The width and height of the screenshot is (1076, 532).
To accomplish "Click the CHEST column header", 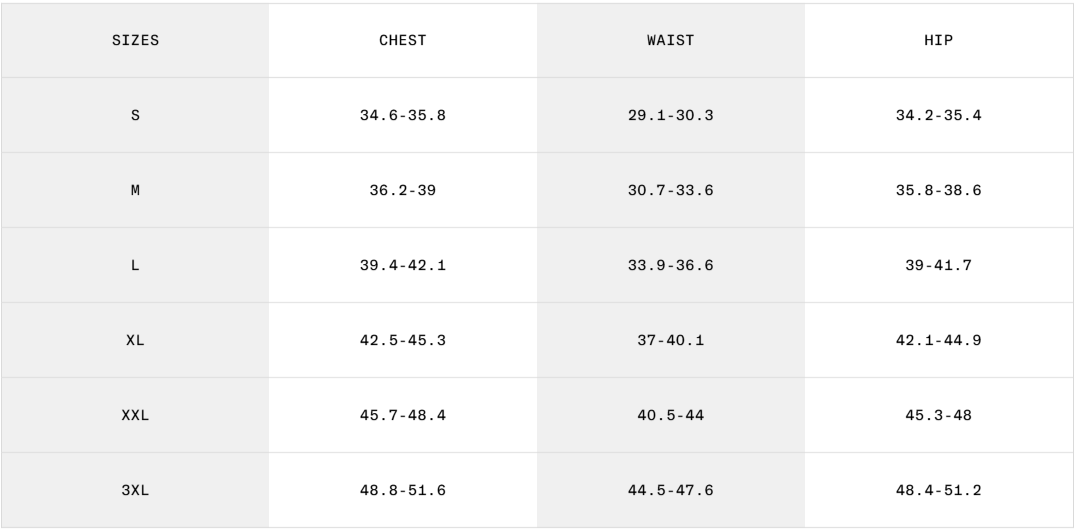I will [402, 41].
